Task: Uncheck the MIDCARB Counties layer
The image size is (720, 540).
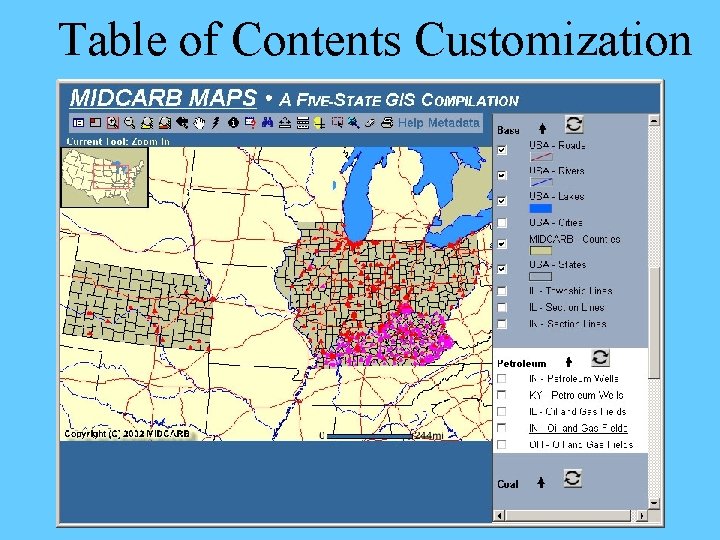Action: (502, 243)
